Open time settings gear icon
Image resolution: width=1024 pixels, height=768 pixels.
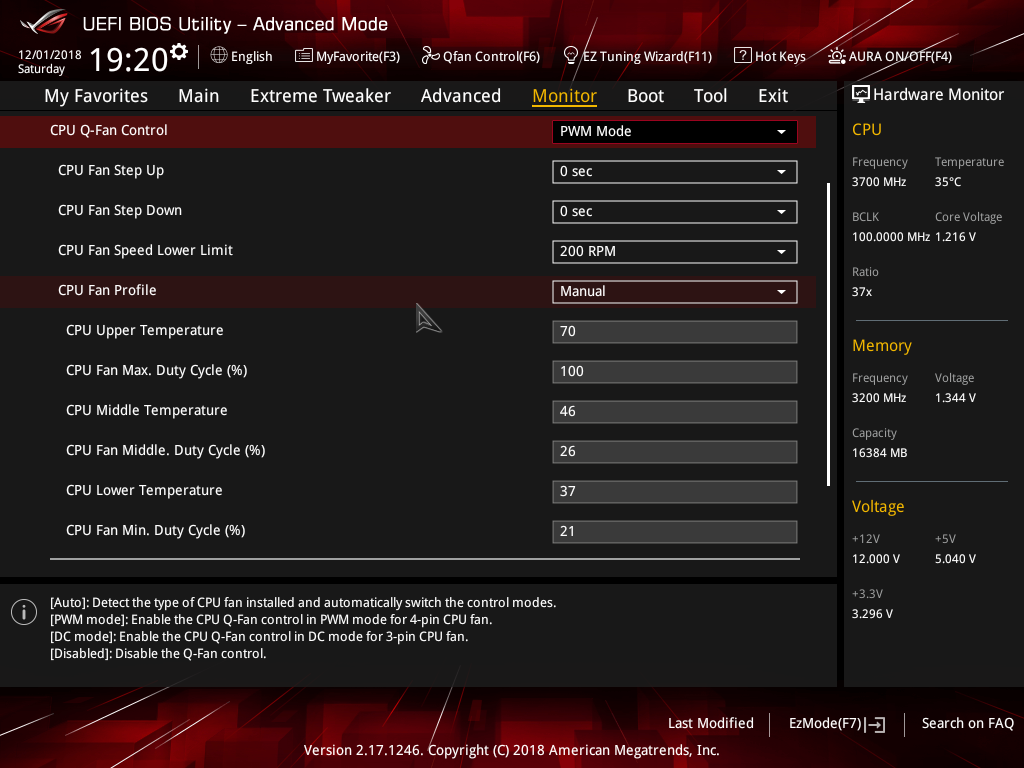(179, 52)
